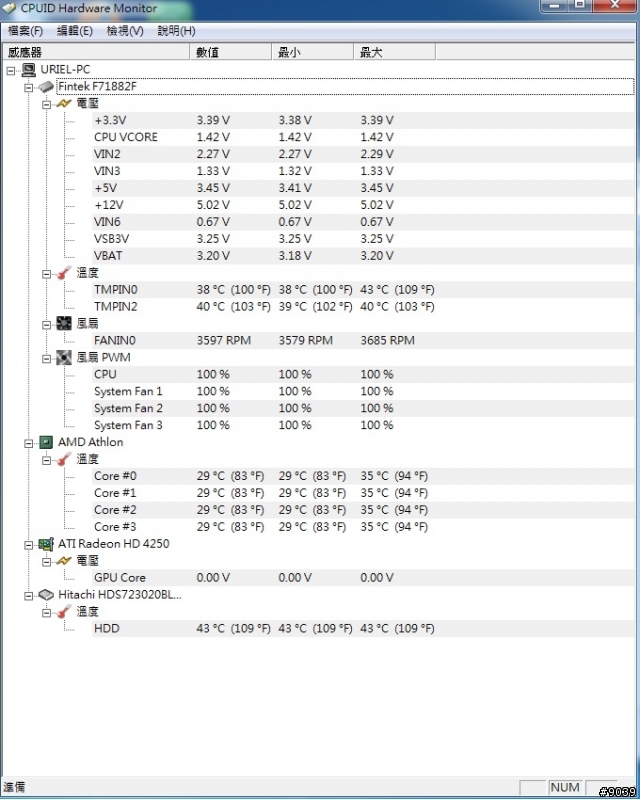This screenshot has height=800, width=640.
Task: Select the +5V voltage row
Action: pos(363,188)
